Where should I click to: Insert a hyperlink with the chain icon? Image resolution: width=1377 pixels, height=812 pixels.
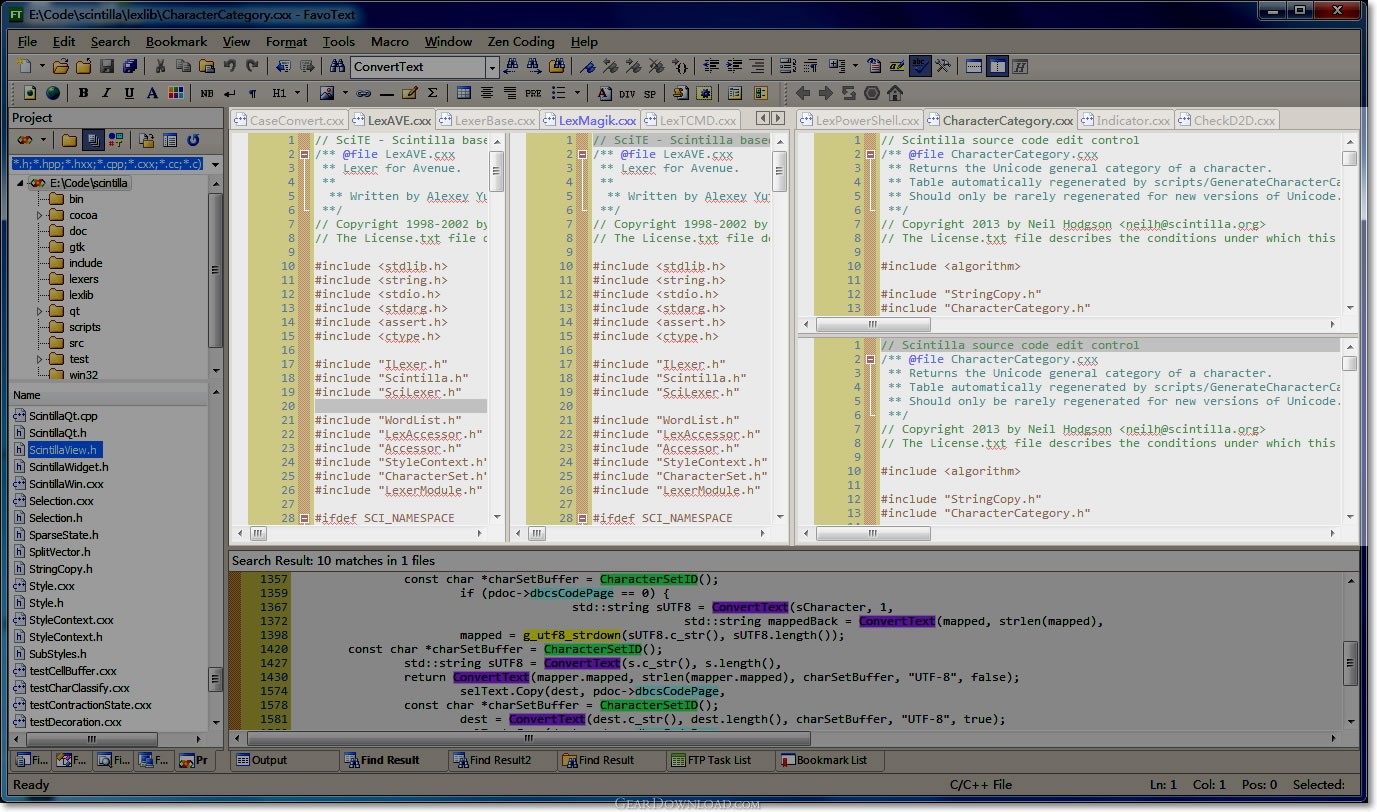click(364, 94)
